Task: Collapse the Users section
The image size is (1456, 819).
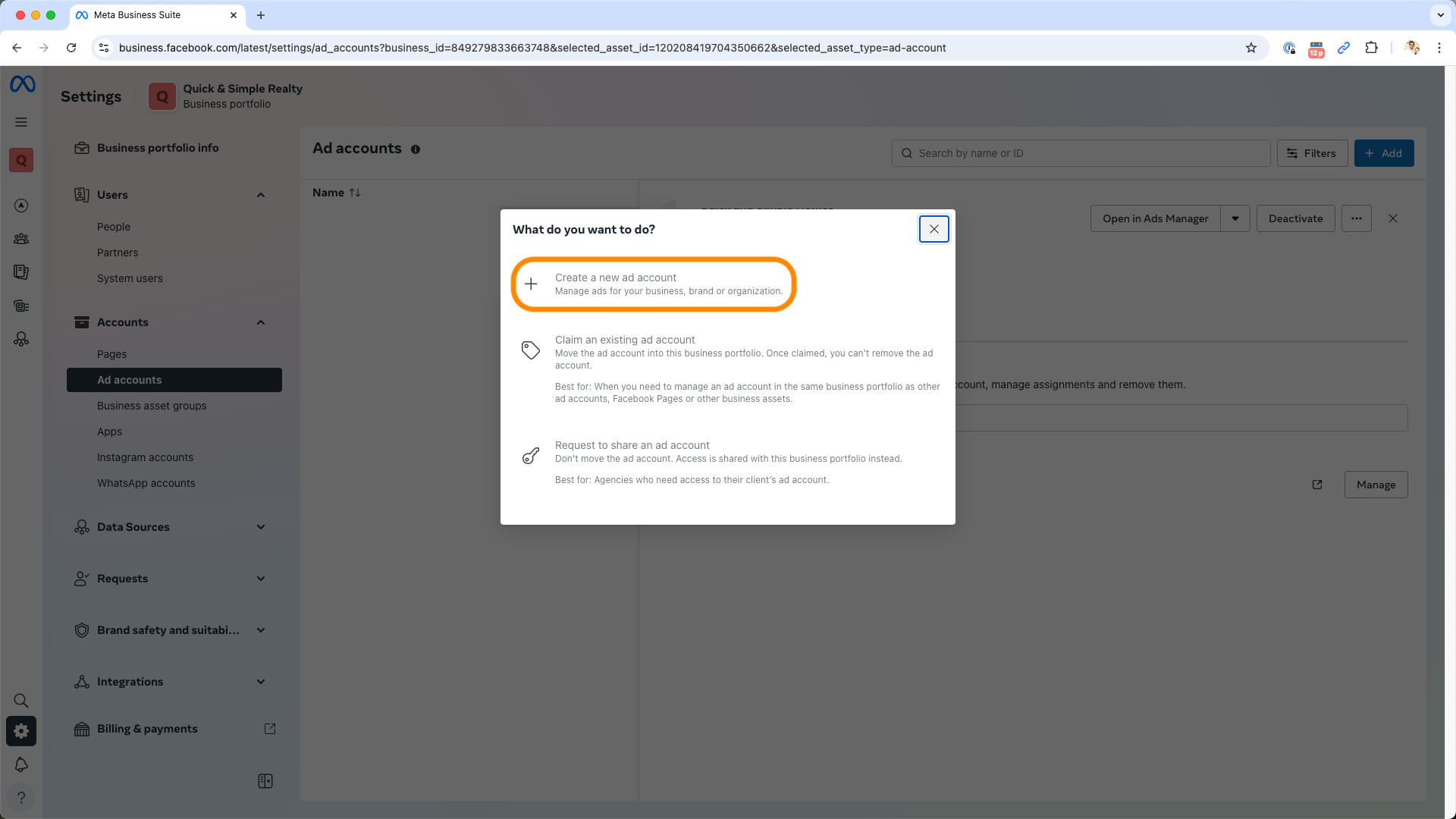Action: click(261, 195)
